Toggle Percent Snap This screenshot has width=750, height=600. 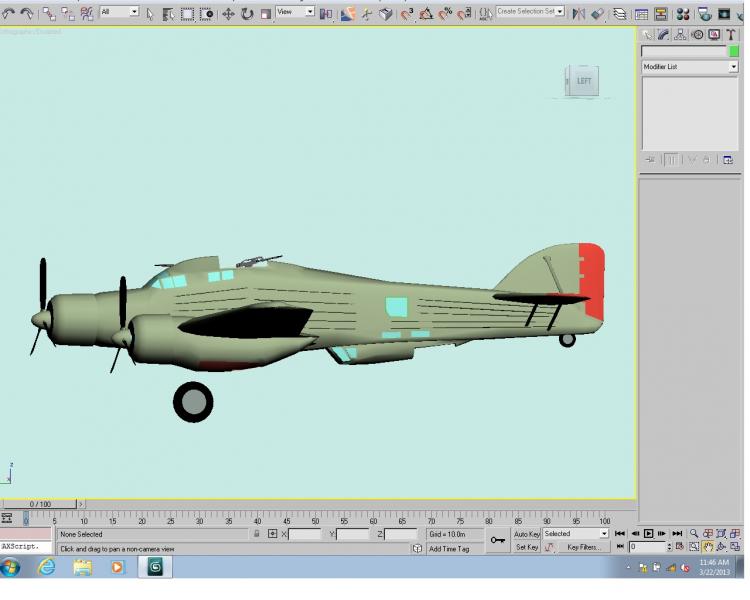point(445,14)
